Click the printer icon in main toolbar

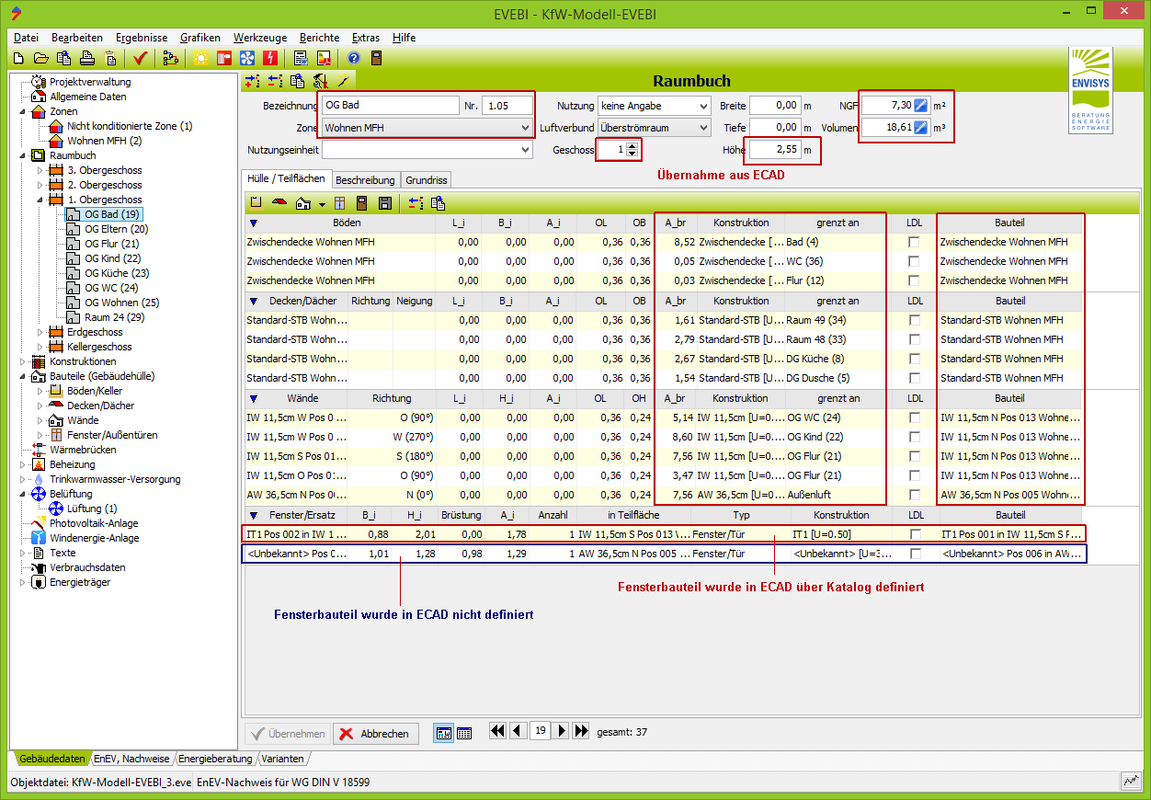87,58
